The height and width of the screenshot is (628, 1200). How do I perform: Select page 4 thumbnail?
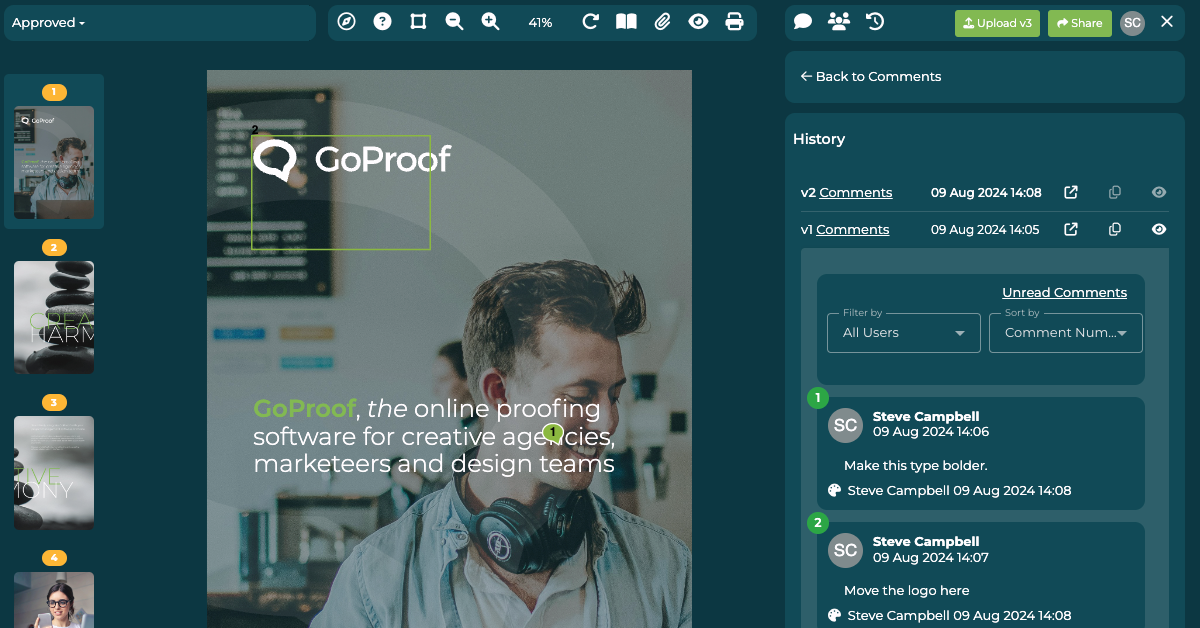point(54,600)
